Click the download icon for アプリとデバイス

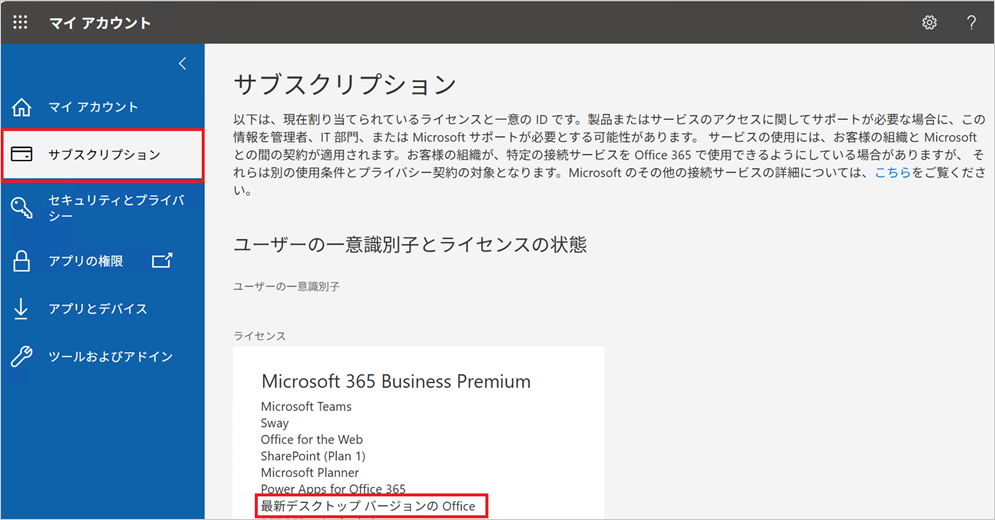coord(21,309)
